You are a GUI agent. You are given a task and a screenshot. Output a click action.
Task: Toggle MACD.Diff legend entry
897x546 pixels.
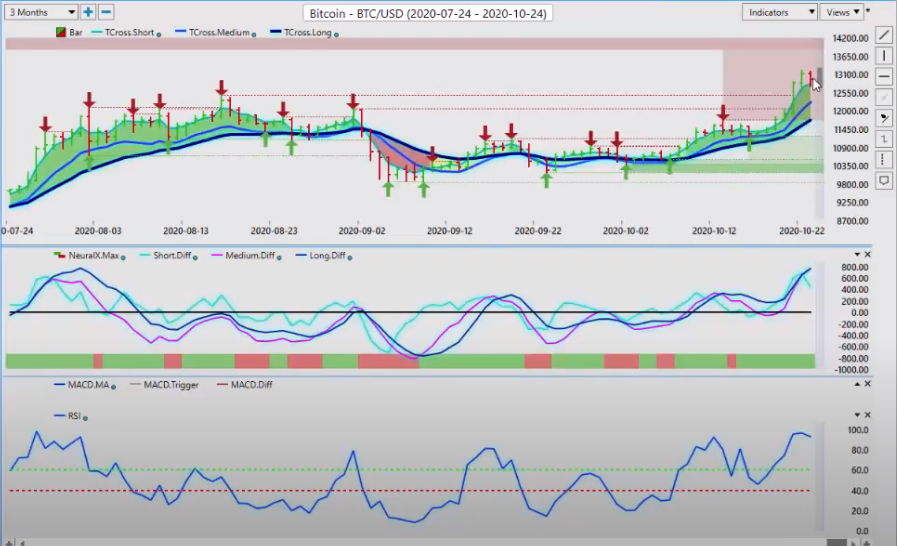tap(245, 385)
